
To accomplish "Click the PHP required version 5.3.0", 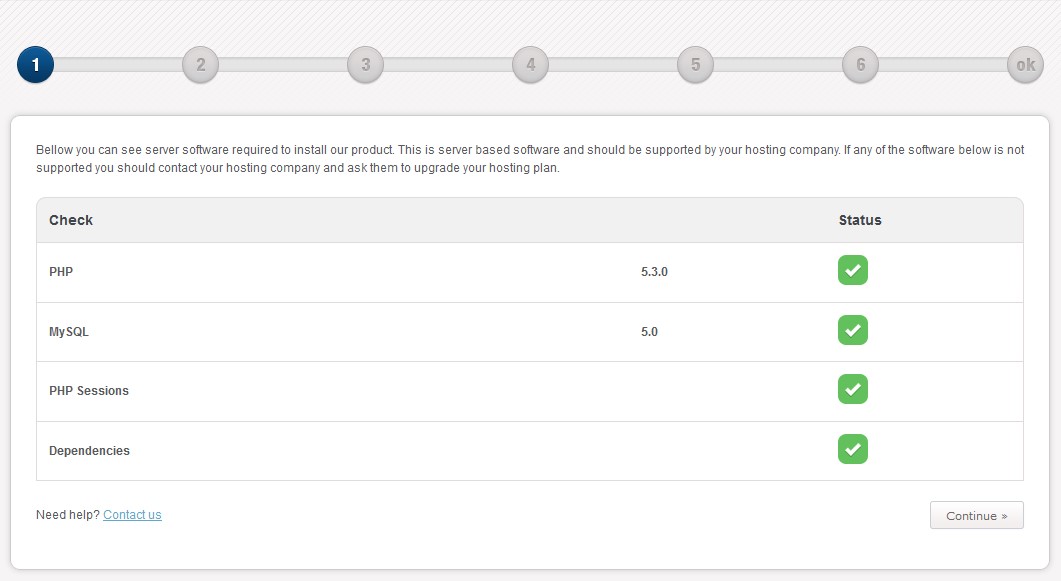I will [x=654, y=272].
